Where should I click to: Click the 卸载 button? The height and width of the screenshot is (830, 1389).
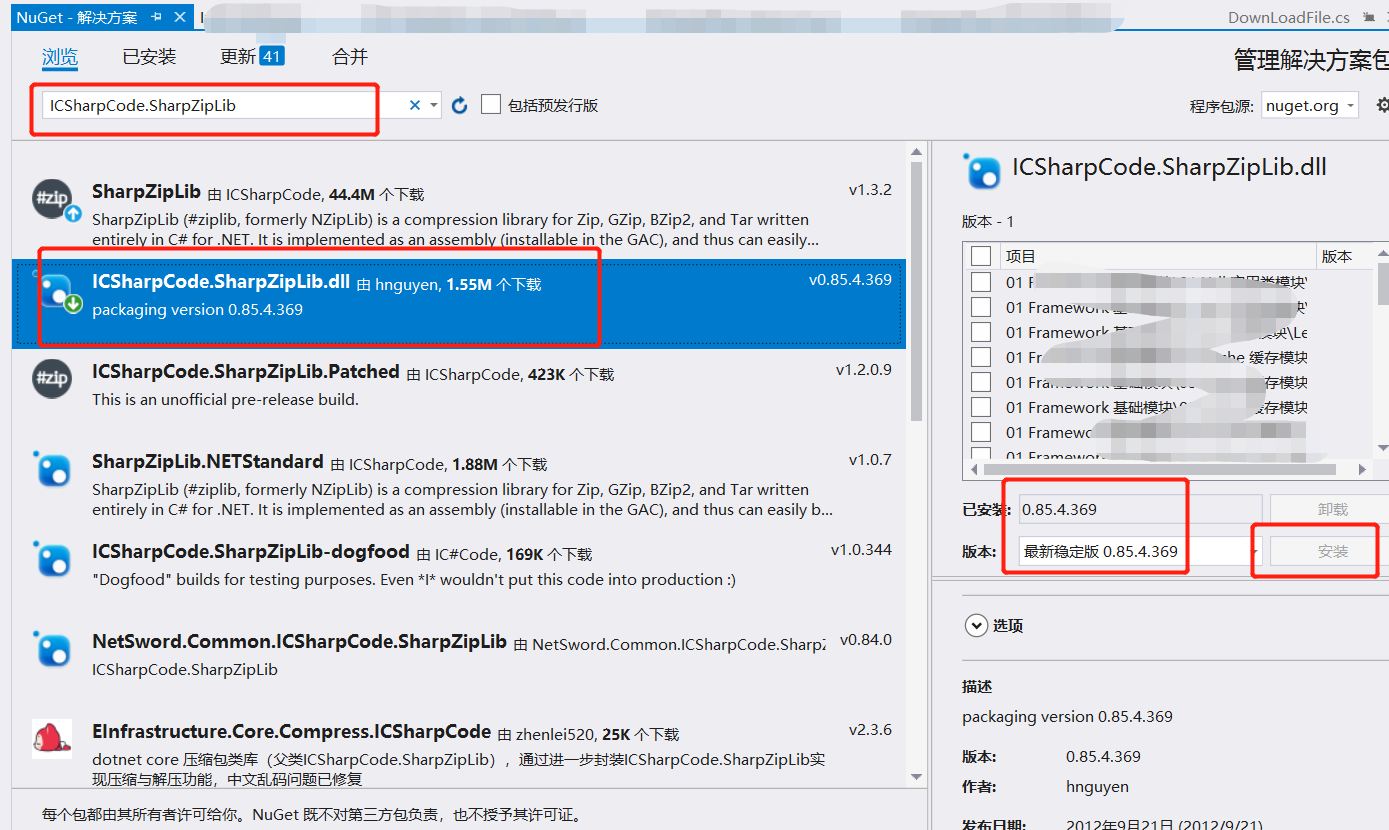point(1333,509)
